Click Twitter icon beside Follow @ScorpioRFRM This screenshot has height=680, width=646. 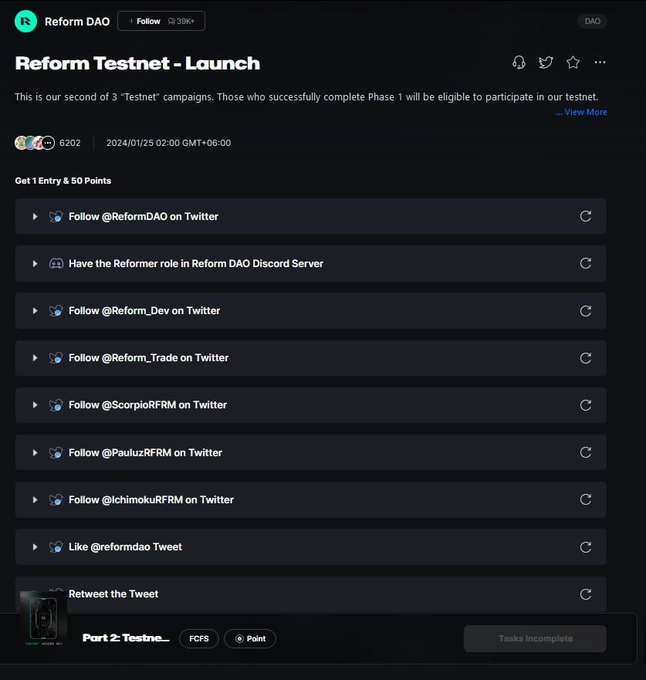click(x=56, y=405)
